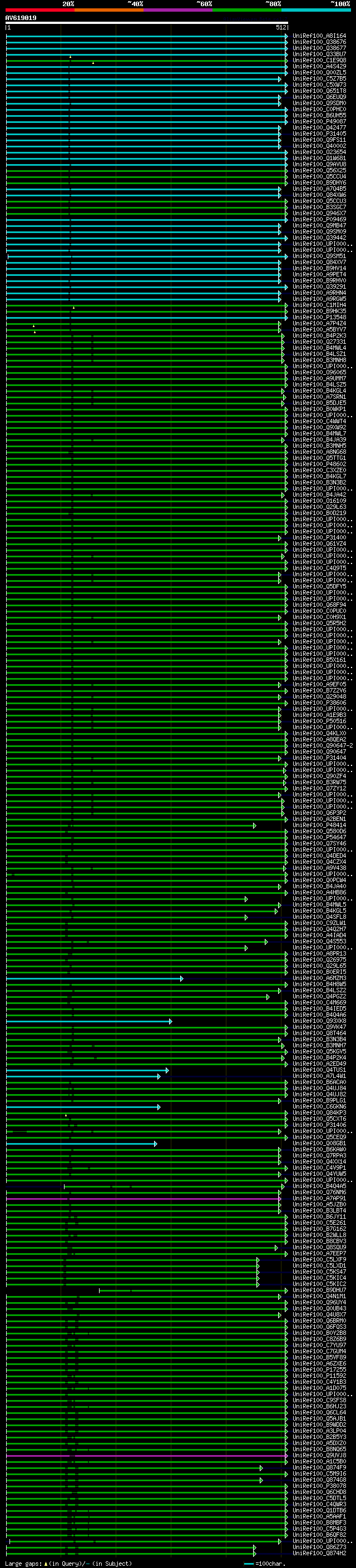Click the orange ~40% identity legend segment
Viewport: 356px width, 1568px height.
[x=109, y=10]
